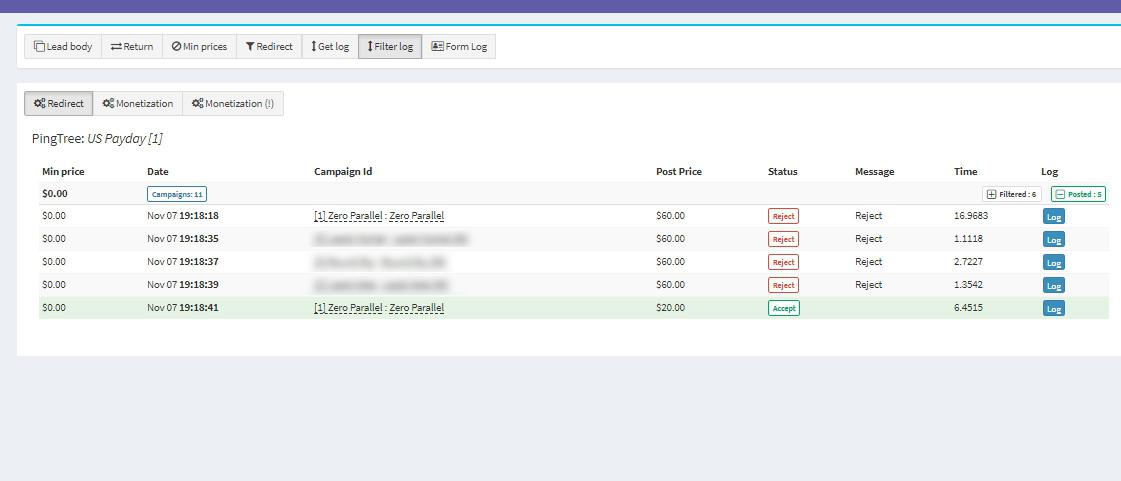The height and width of the screenshot is (481, 1121).
Task: Click the Return arrows button
Action: (x=132, y=47)
